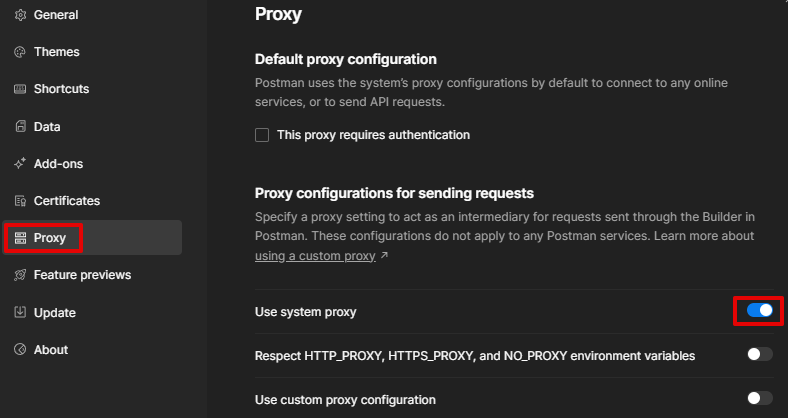The width and height of the screenshot is (789, 418).
Task: Go to the Shortcuts settings section
Action: [x=61, y=89]
